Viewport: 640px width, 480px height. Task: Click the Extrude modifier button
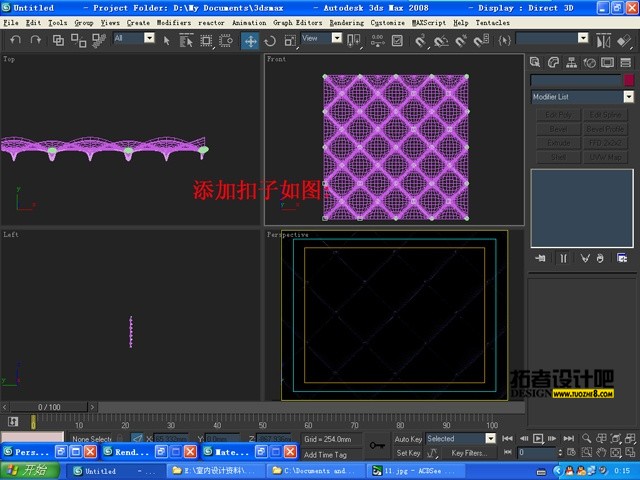coord(558,143)
